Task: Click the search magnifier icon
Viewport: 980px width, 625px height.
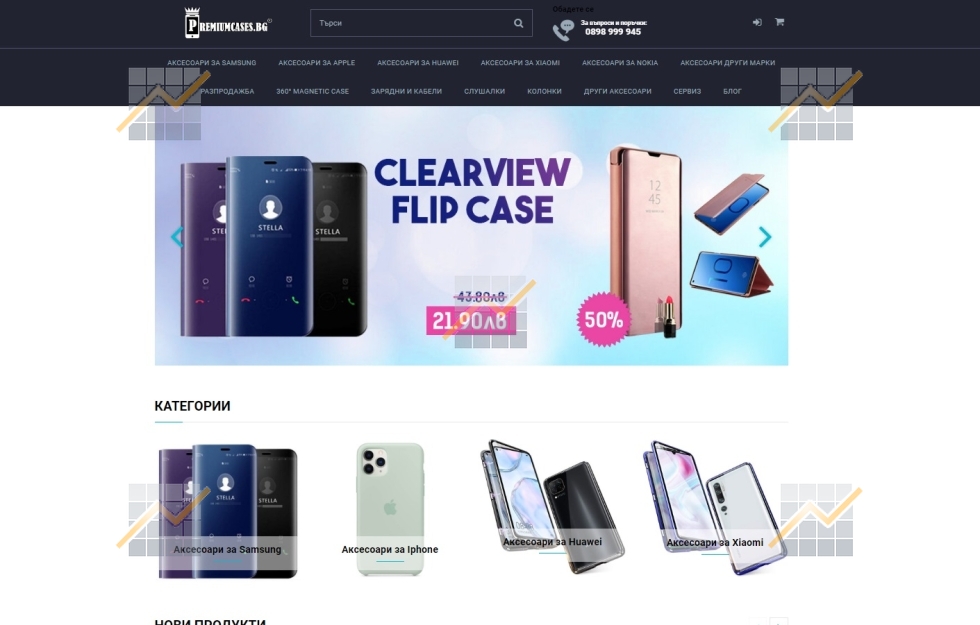Action: (x=518, y=23)
